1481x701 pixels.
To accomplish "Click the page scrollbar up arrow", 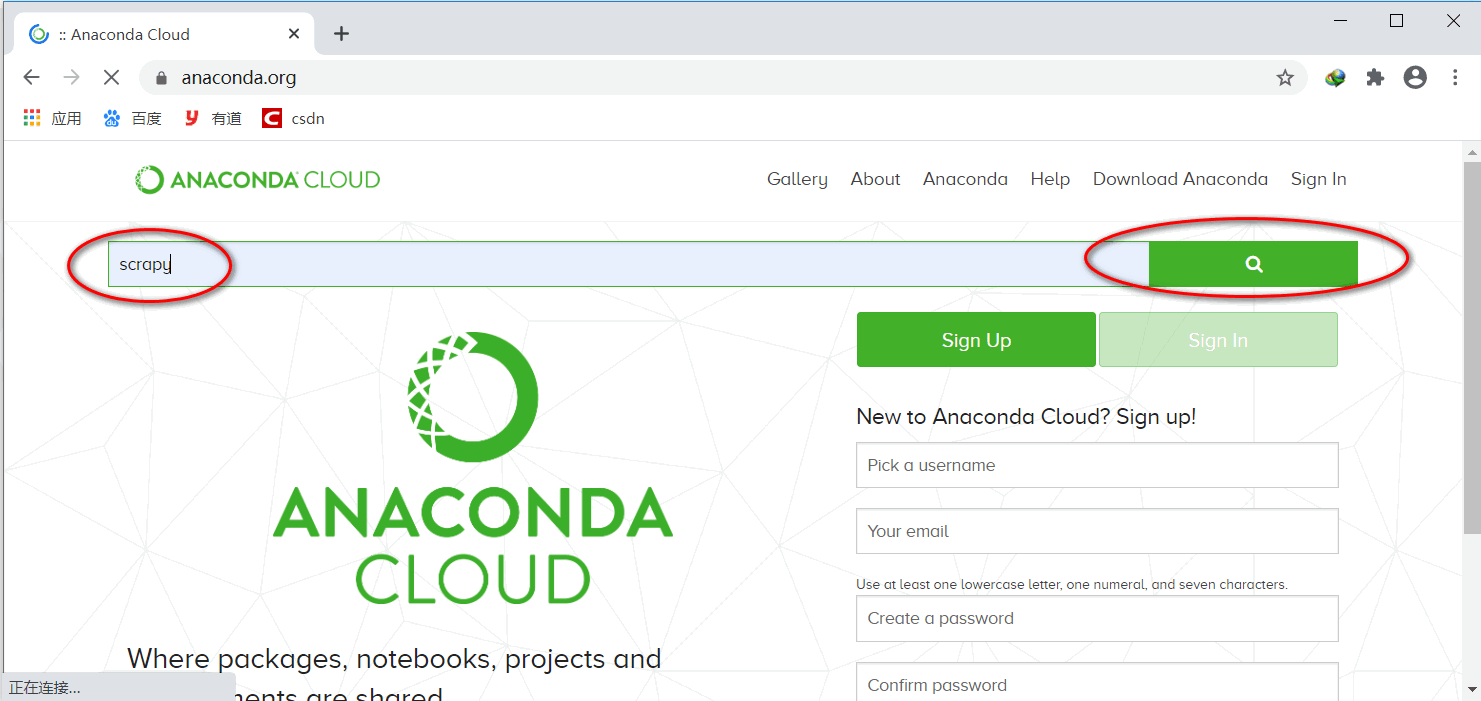I will coord(1472,153).
